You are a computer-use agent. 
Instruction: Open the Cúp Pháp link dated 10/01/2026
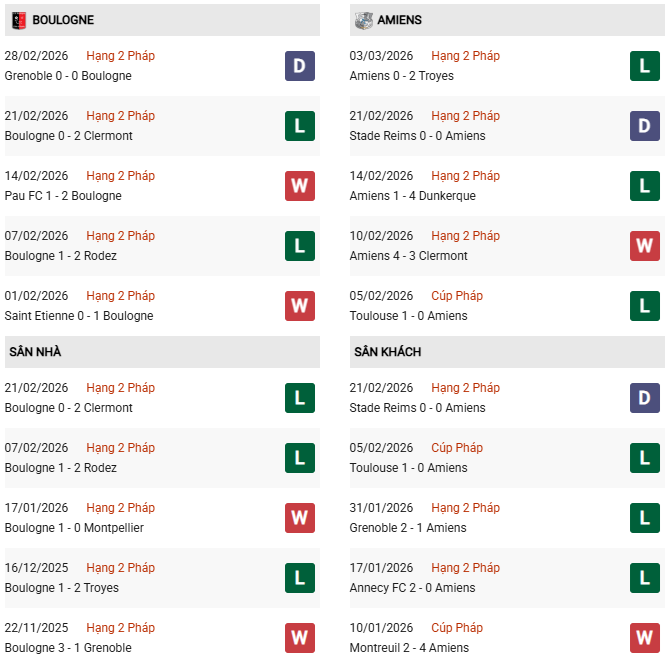pyautogui.click(x=457, y=628)
